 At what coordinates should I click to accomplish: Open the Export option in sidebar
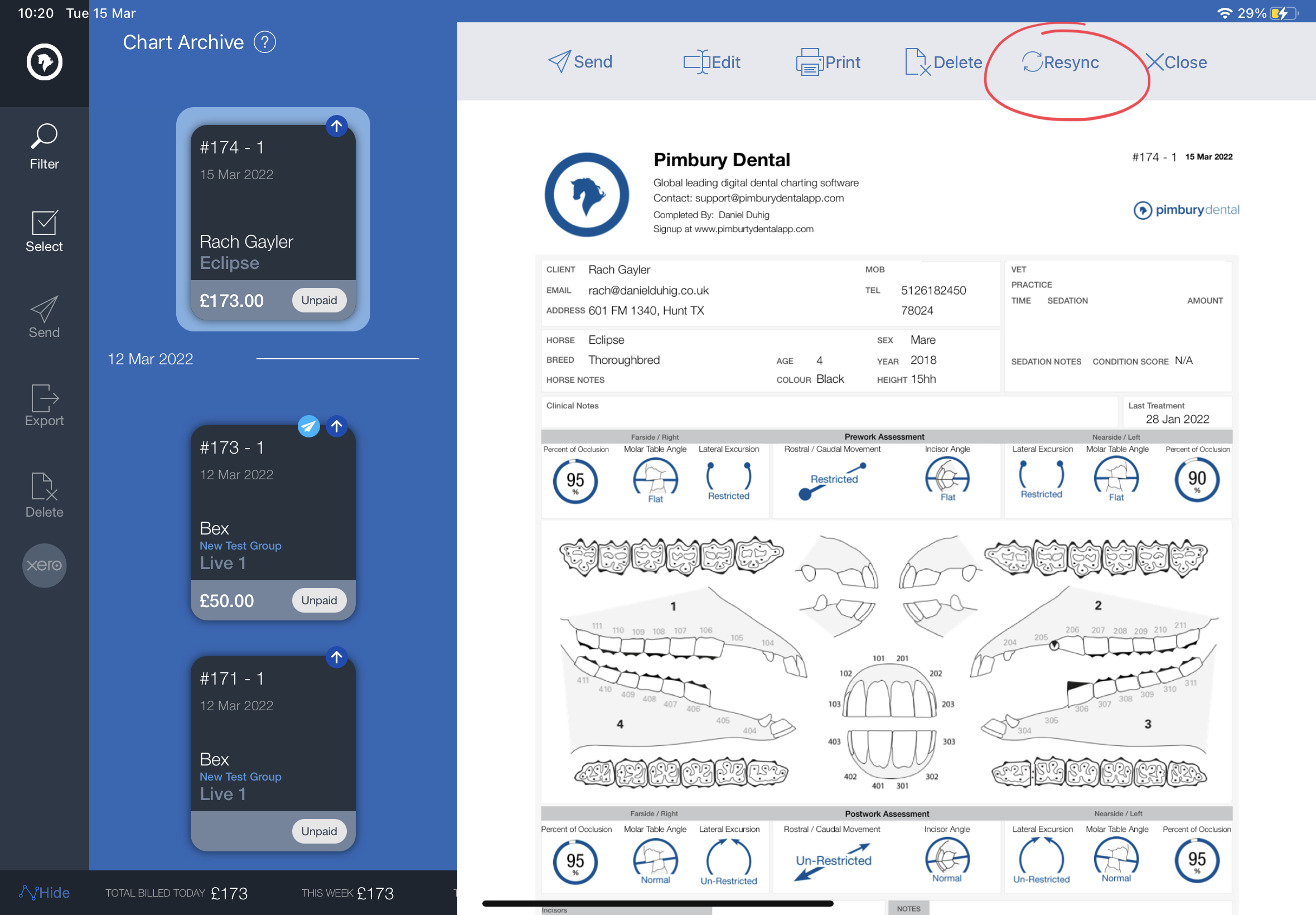(x=44, y=405)
